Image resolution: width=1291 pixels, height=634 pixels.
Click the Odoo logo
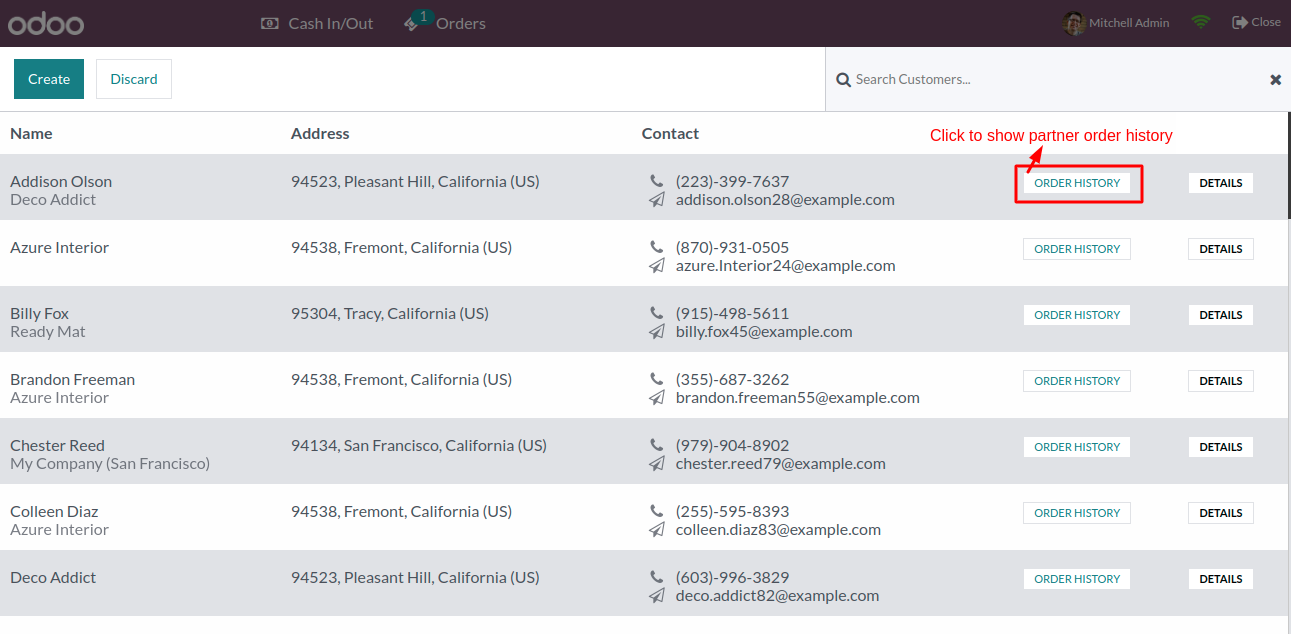(x=46, y=24)
